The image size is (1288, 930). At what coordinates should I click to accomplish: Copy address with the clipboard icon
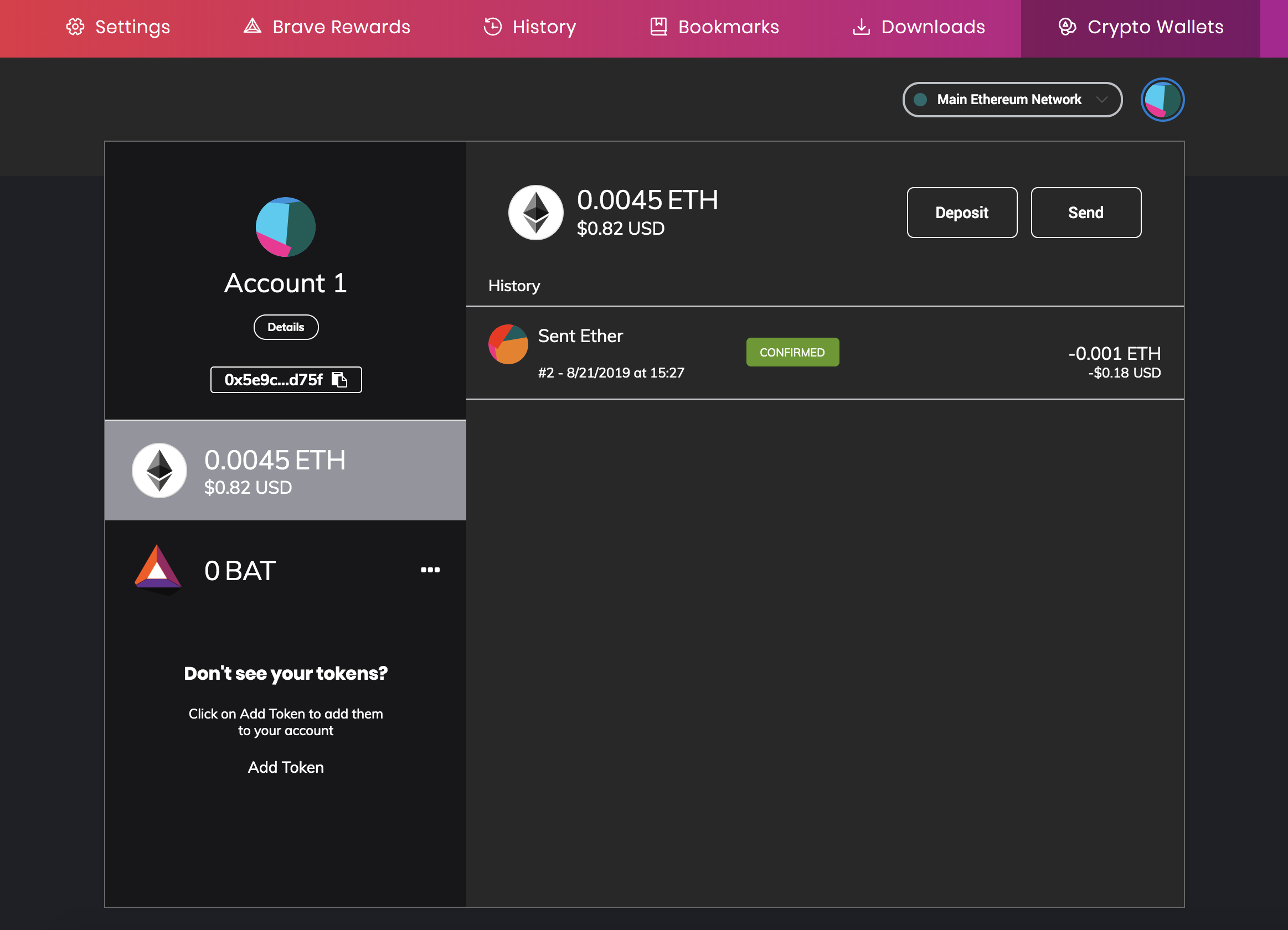point(339,379)
